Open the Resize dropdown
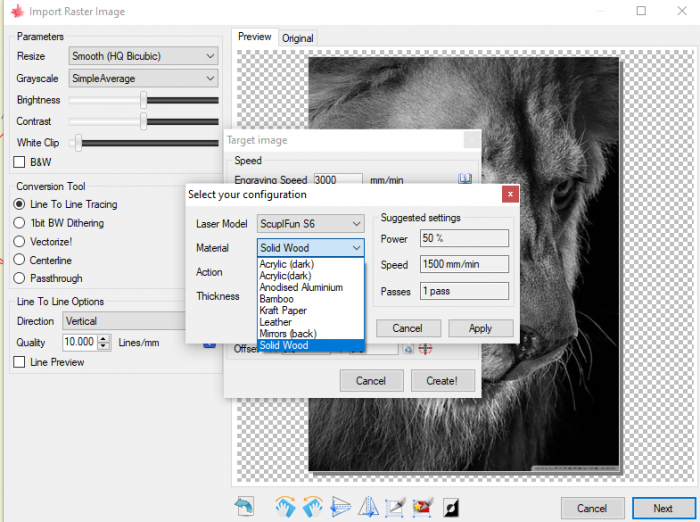 (x=143, y=56)
